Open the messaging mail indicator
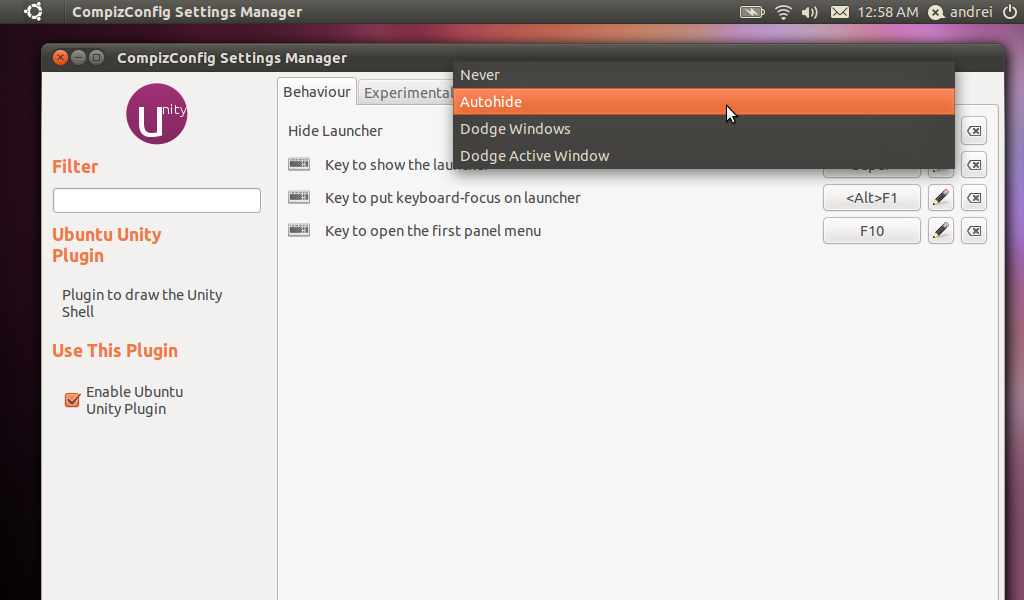Viewport: 1024px width, 600px height. pos(840,12)
